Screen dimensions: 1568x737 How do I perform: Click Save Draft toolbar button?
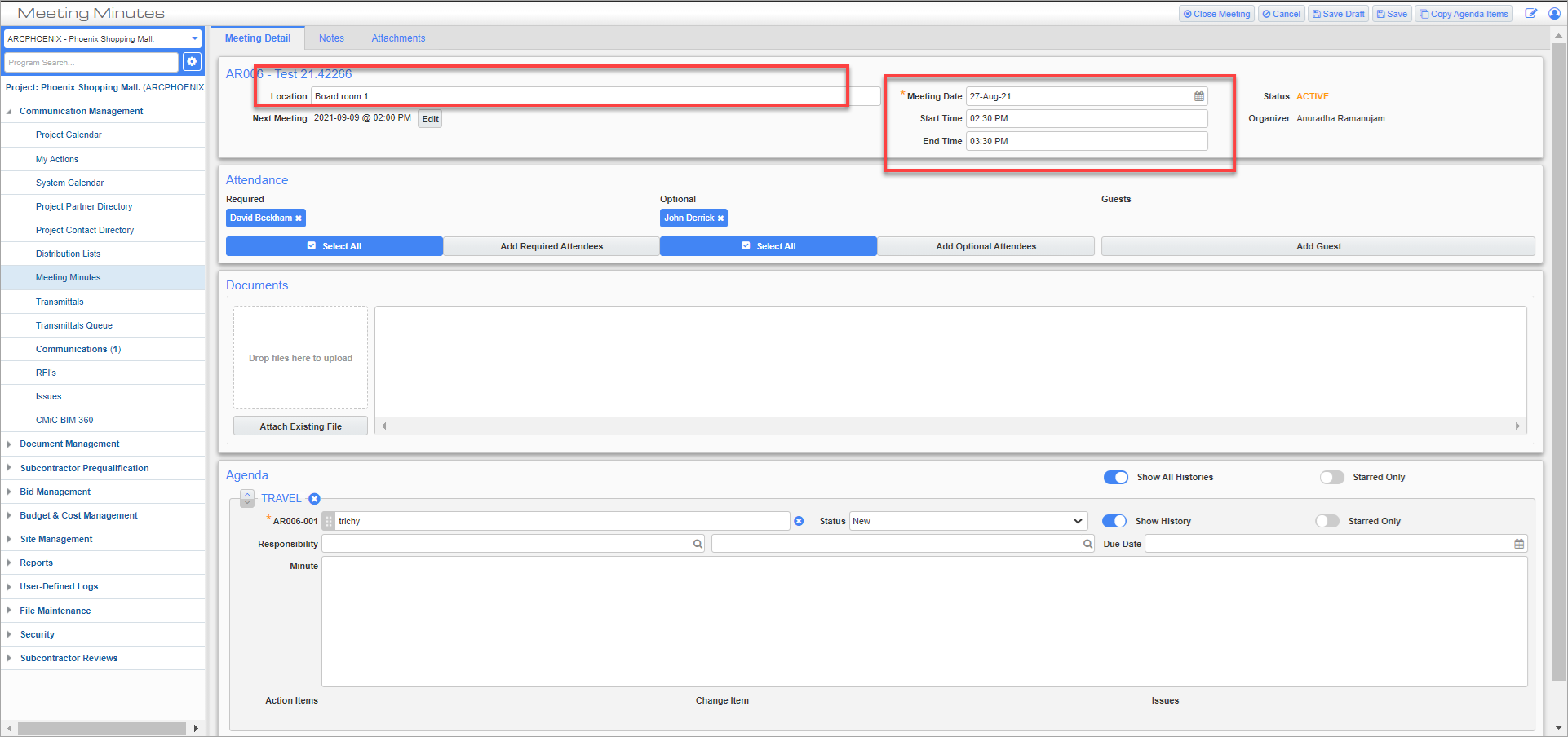(x=1339, y=14)
